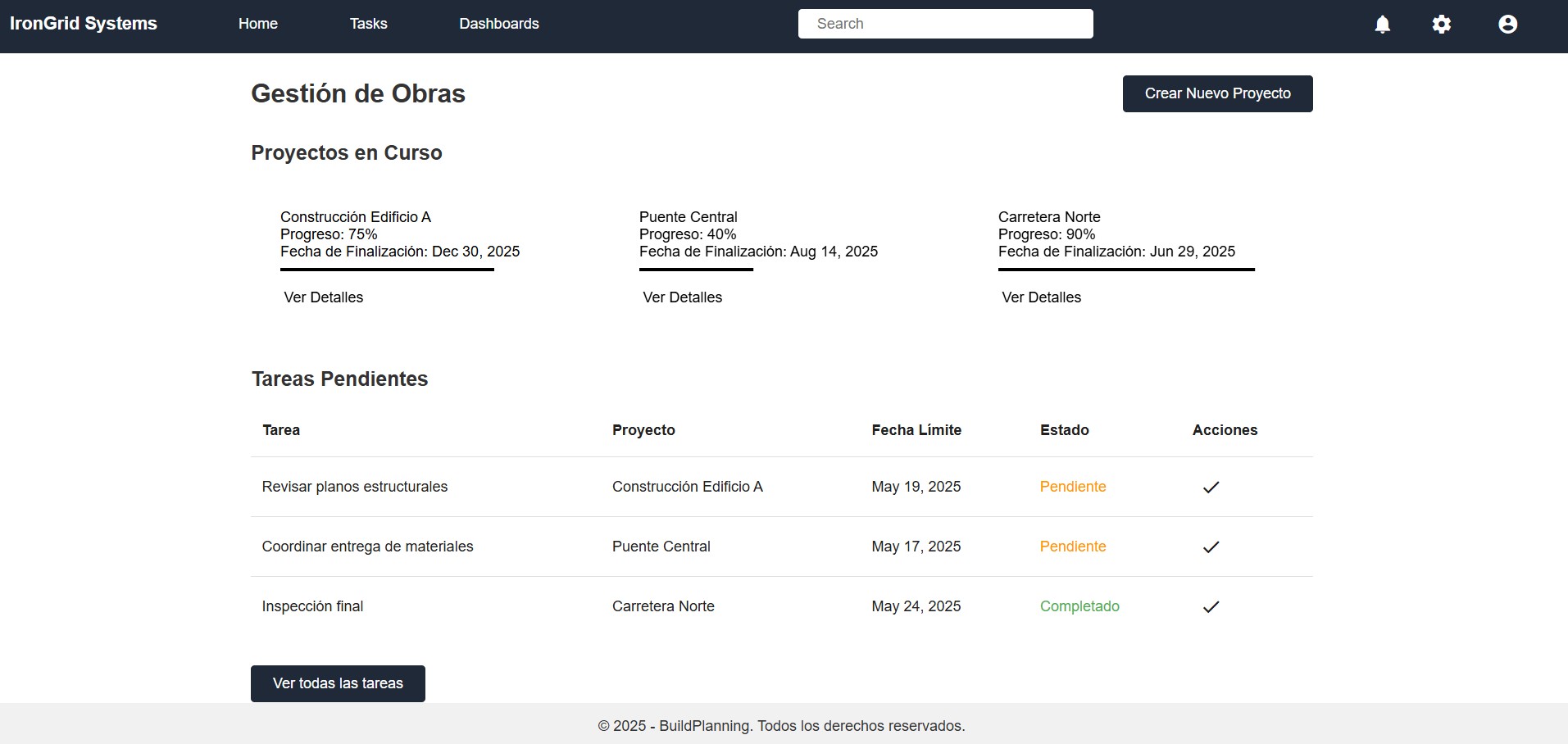Click the Fecha Límite column header
Image resolution: width=1568 pixels, height=744 pixels.
pyautogui.click(x=916, y=430)
